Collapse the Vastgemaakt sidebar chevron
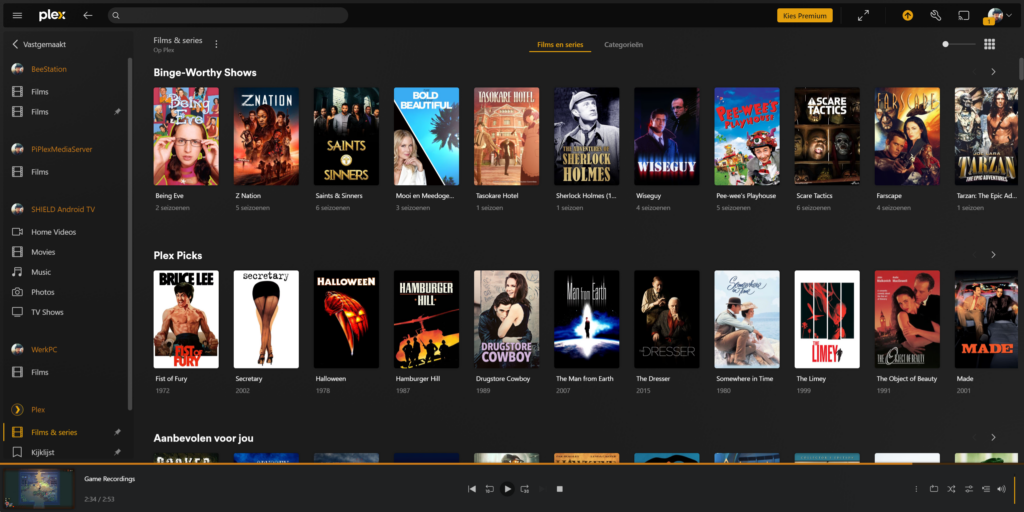Viewport: 1024px width, 512px height. point(15,45)
